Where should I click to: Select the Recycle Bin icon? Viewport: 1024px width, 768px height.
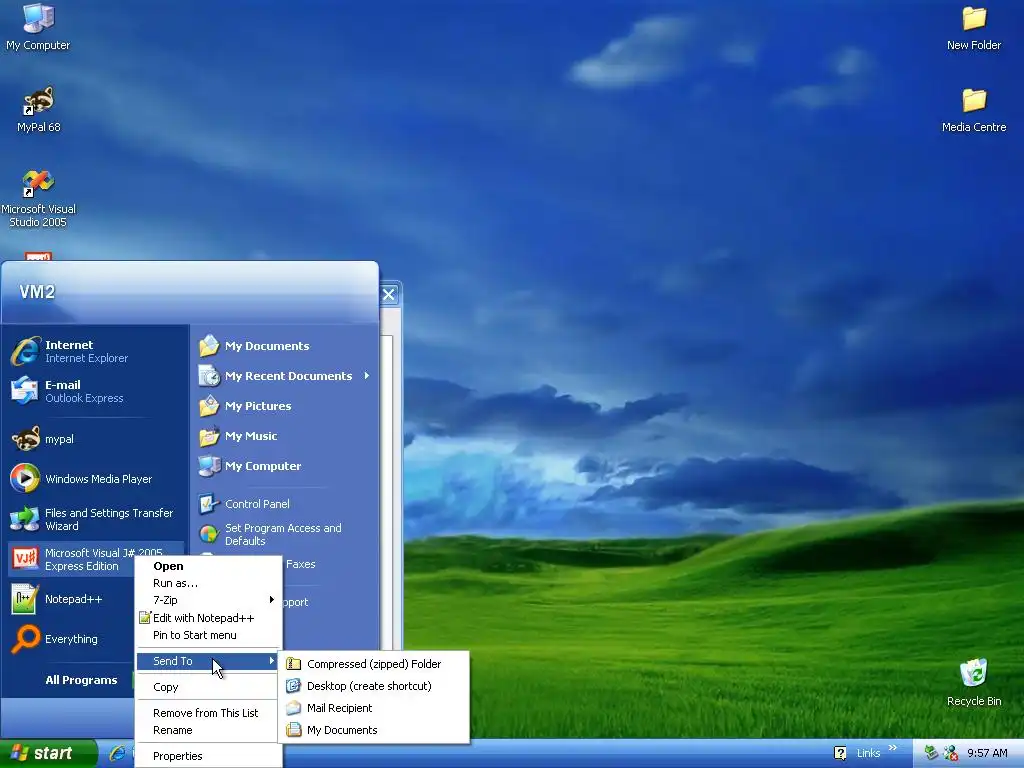[x=974, y=682]
